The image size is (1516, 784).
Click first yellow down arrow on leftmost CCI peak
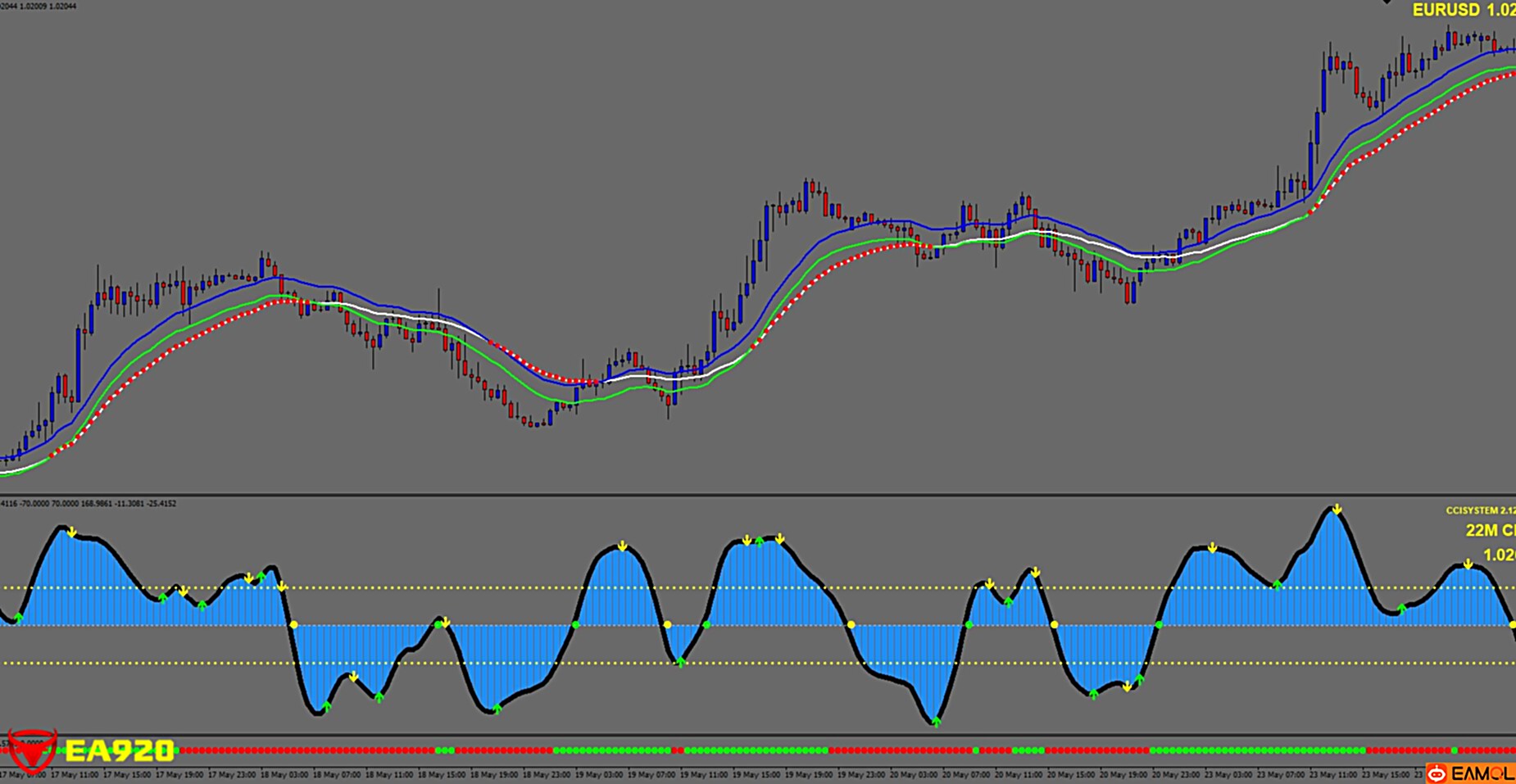72,533
